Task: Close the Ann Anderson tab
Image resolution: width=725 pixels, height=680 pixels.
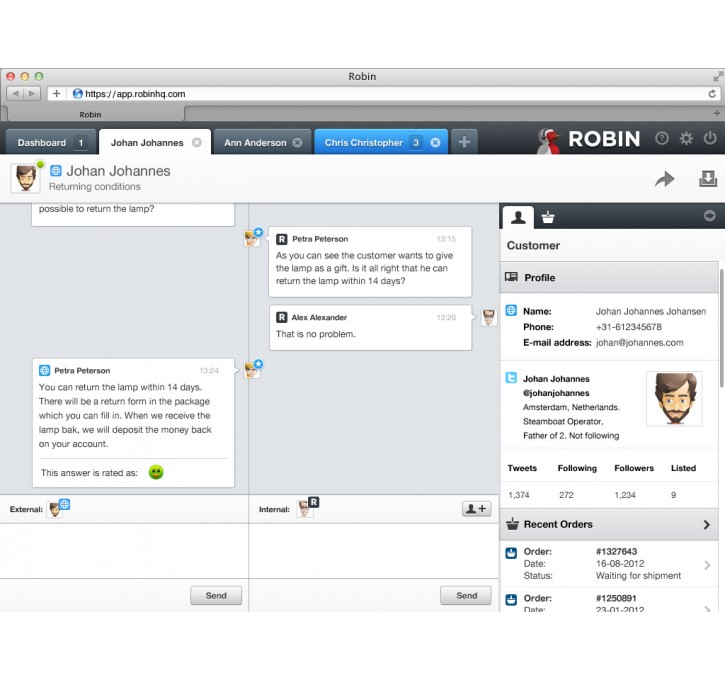Action: coord(297,142)
